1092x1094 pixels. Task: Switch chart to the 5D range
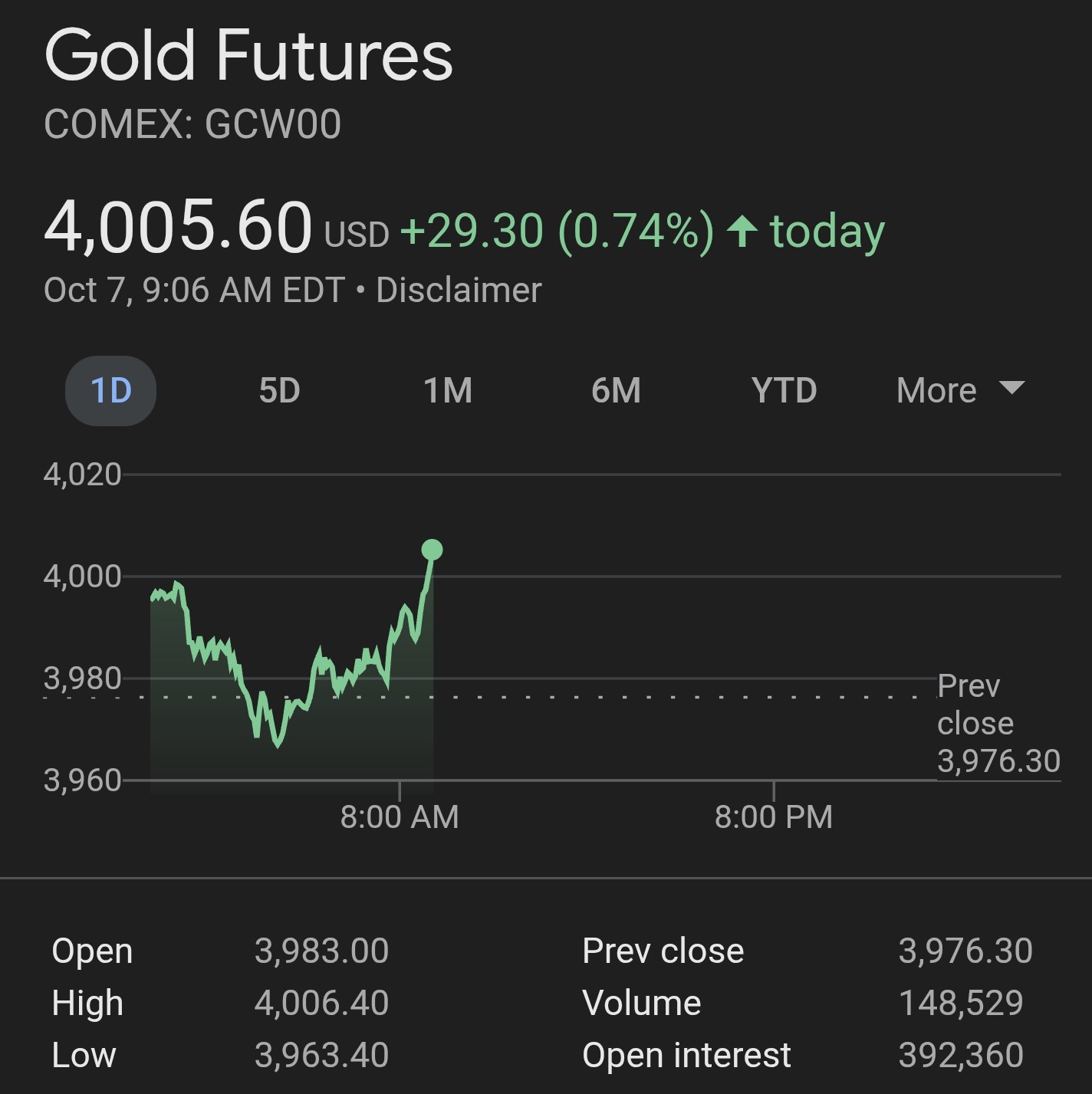[x=279, y=391]
